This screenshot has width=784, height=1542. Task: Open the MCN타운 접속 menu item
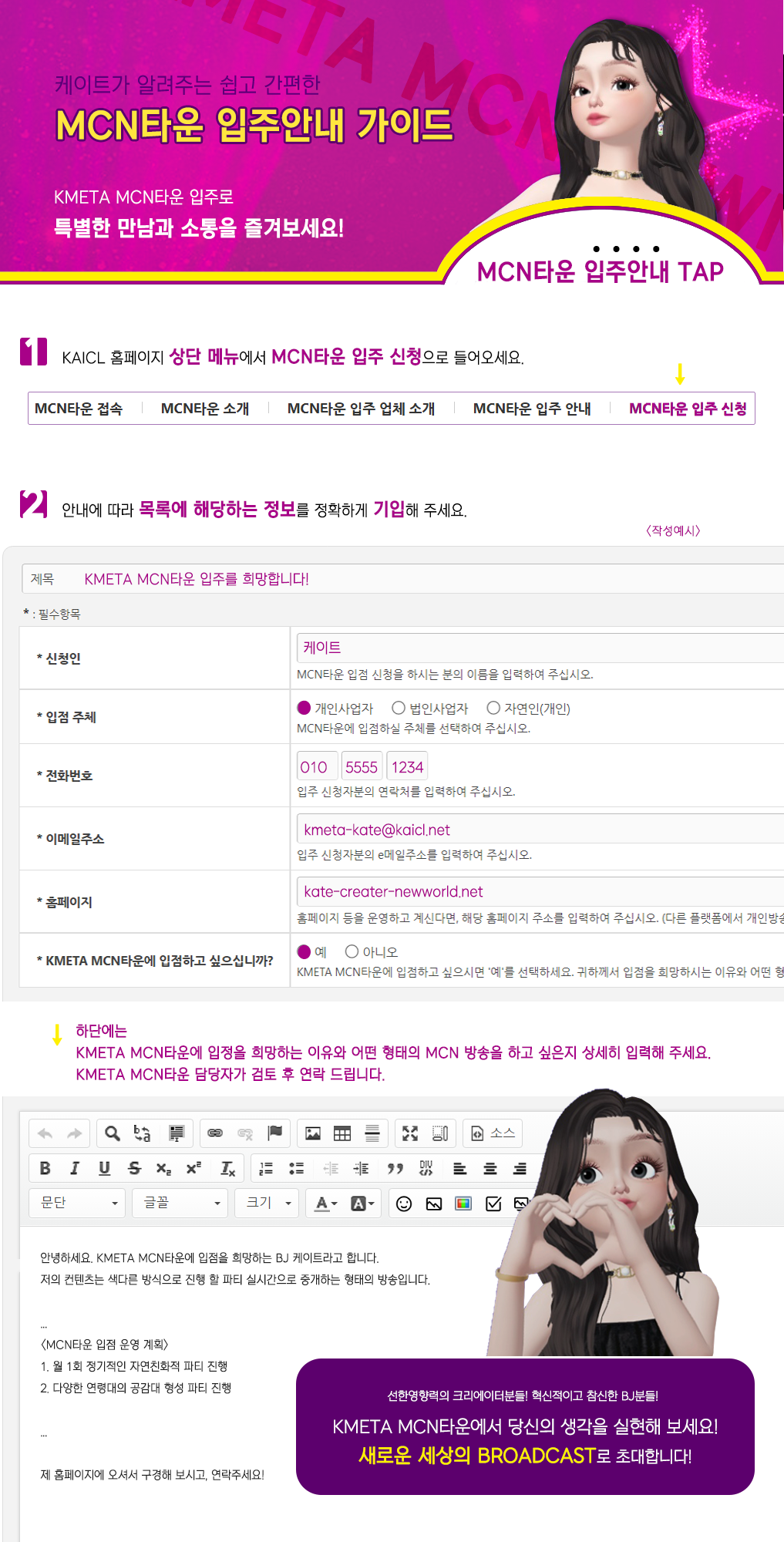[79, 409]
